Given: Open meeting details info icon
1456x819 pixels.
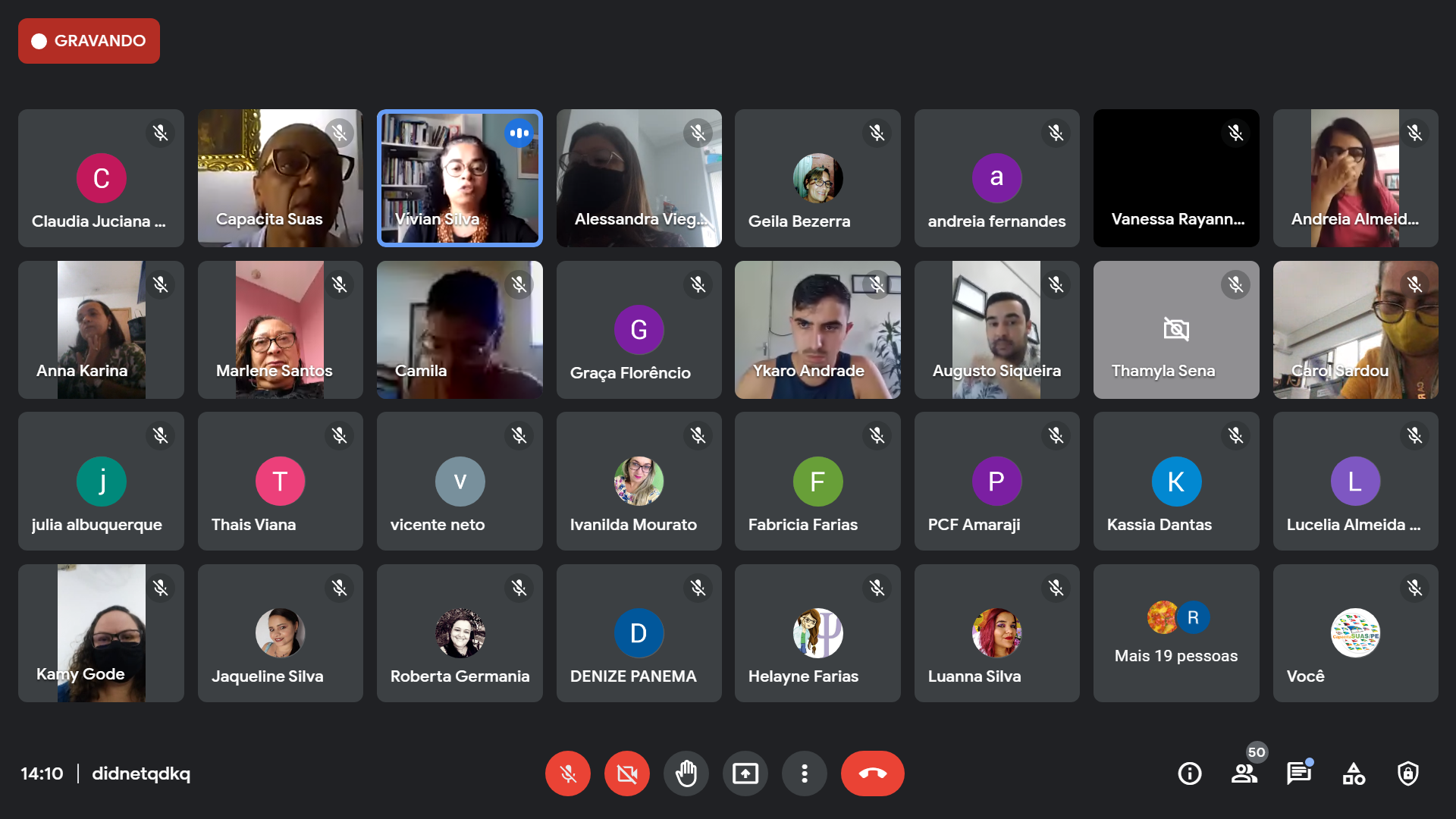Looking at the screenshot, I should 1189,773.
